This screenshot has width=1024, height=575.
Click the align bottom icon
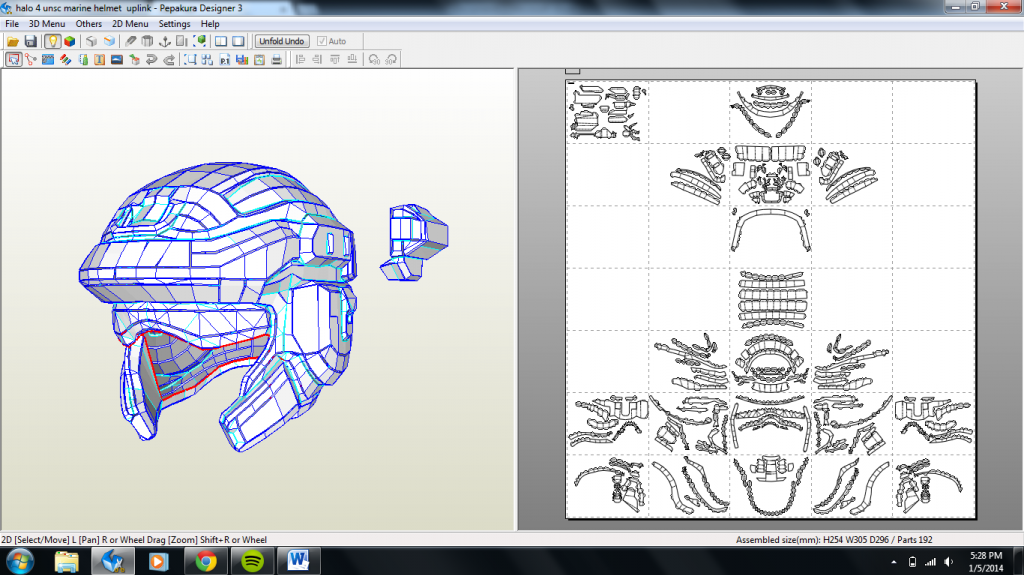point(352,59)
